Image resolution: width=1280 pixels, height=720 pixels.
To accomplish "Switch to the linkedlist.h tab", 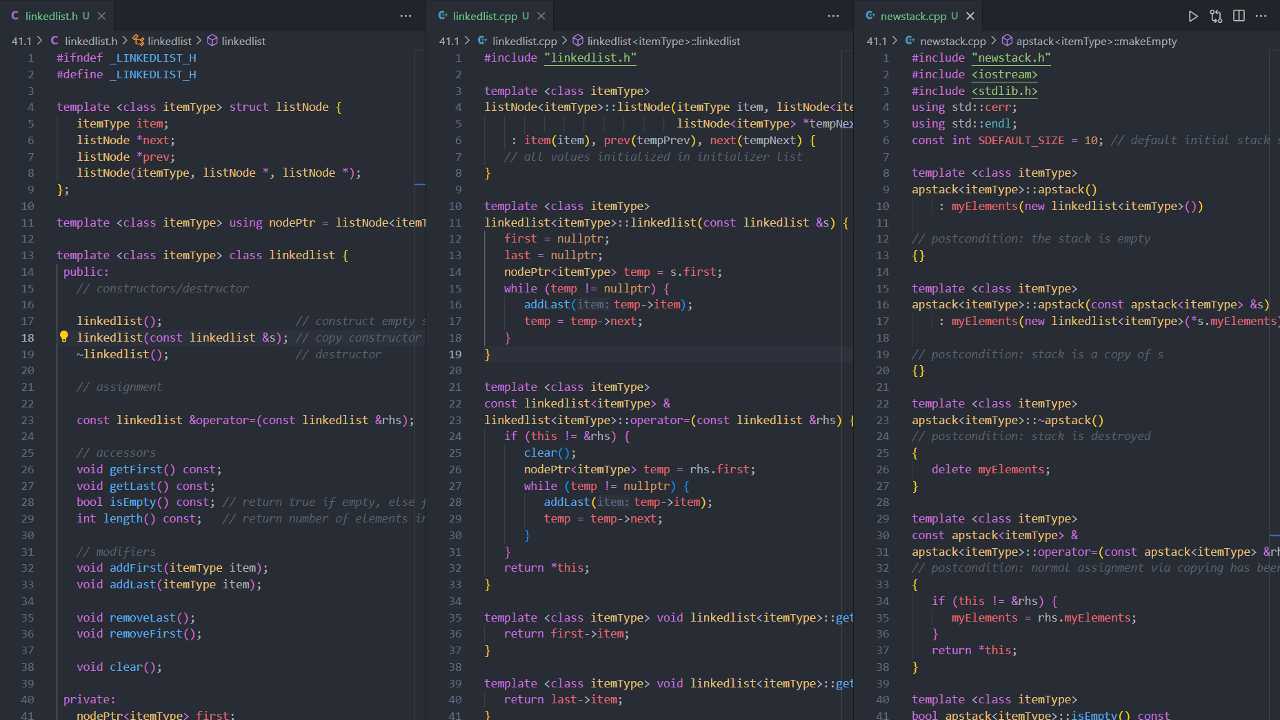I will tap(58, 16).
